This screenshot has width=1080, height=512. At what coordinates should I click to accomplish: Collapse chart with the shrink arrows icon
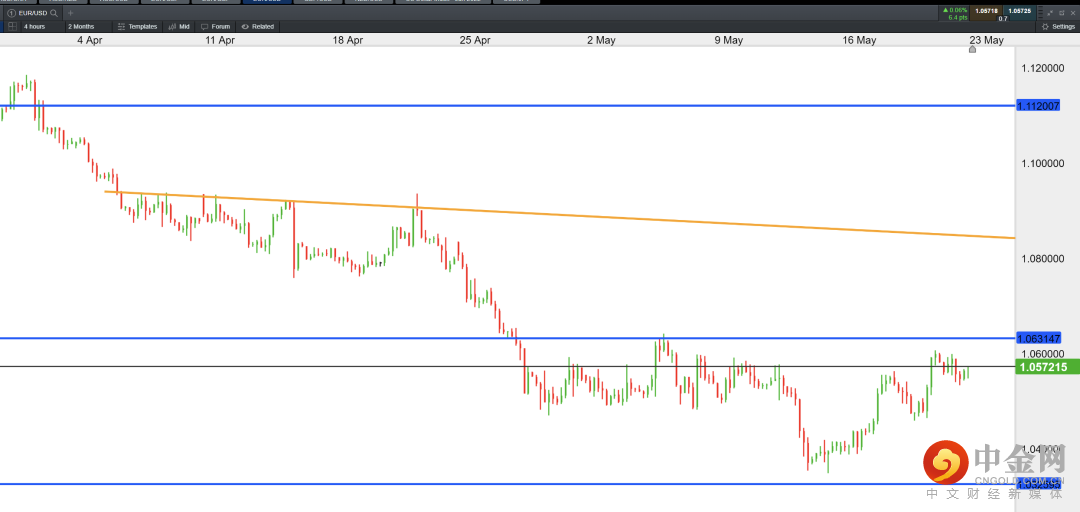tap(1050, 13)
